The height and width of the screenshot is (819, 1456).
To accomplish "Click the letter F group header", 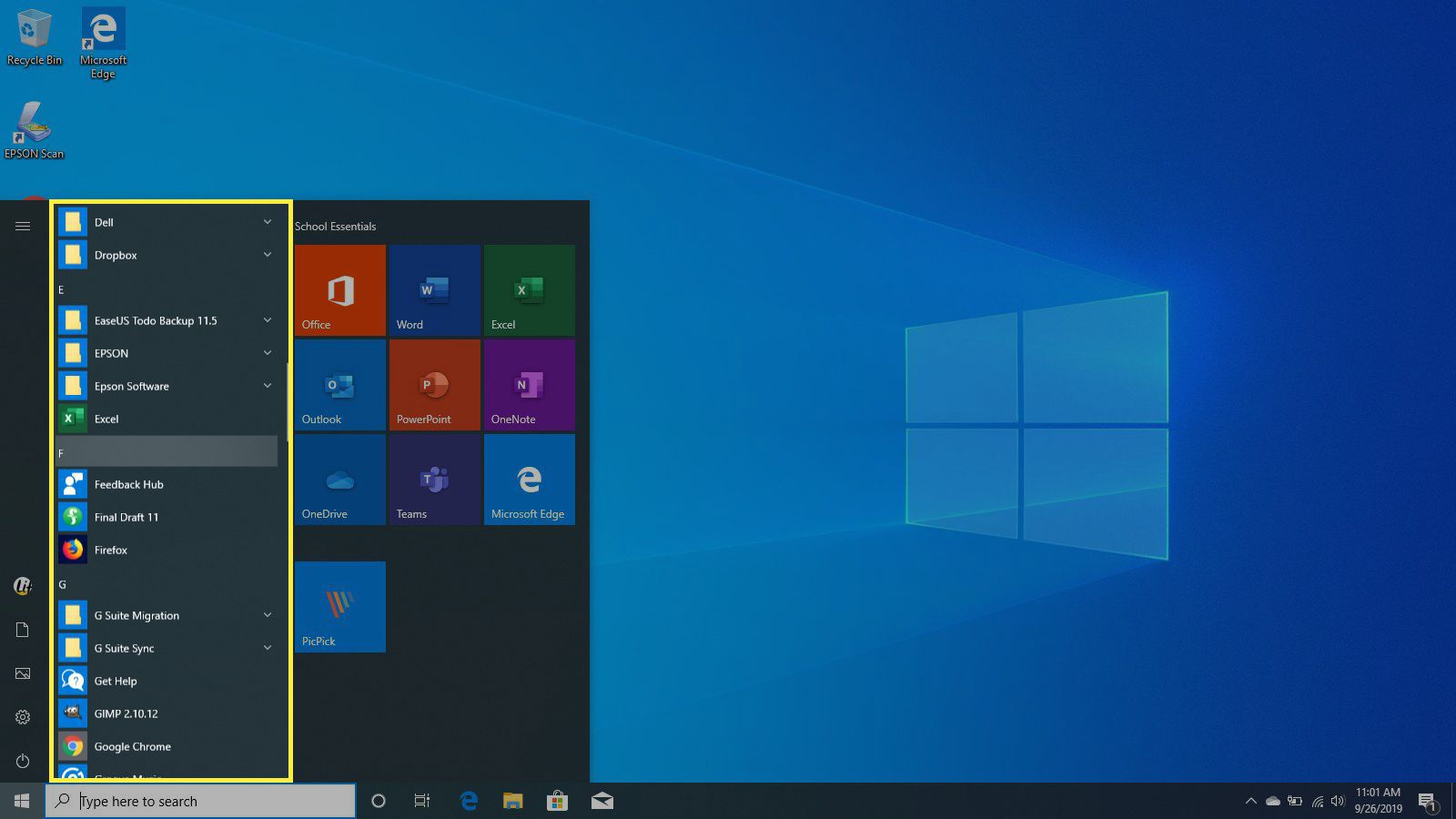I will (167, 452).
